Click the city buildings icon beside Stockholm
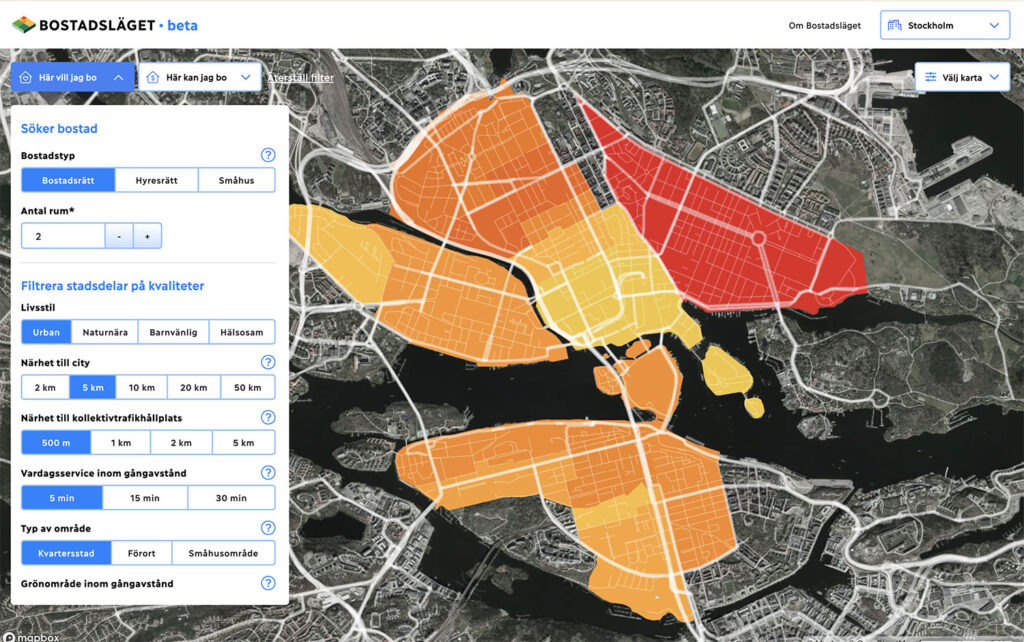 [x=895, y=25]
